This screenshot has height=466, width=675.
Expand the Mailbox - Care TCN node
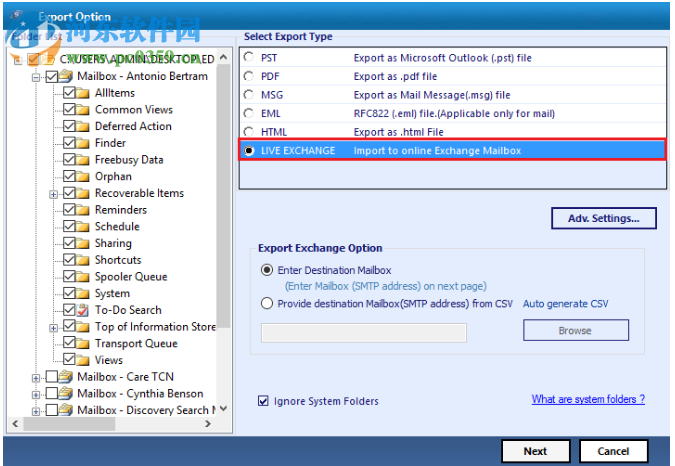[x=36, y=378]
